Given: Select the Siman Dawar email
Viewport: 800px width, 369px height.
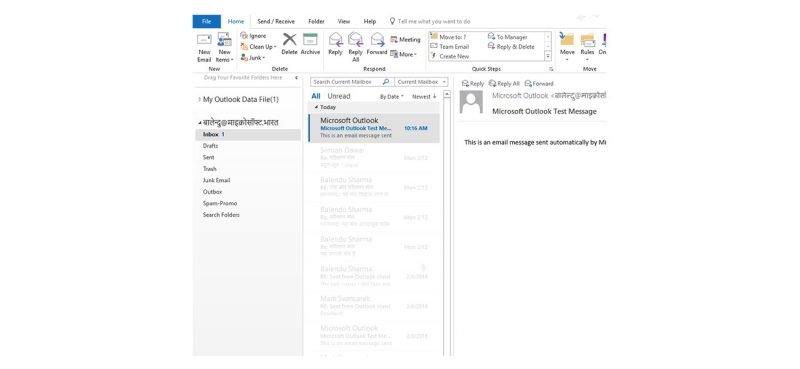Looking at the screenshot, I should point(374,158).
